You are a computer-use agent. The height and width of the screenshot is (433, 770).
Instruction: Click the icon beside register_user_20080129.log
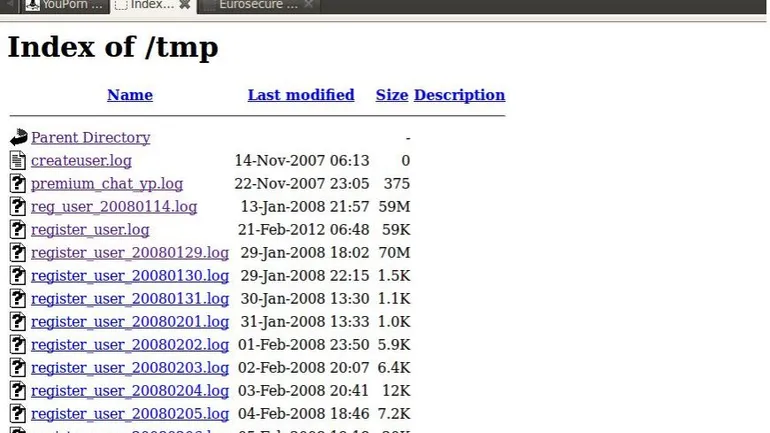point(18,253)
